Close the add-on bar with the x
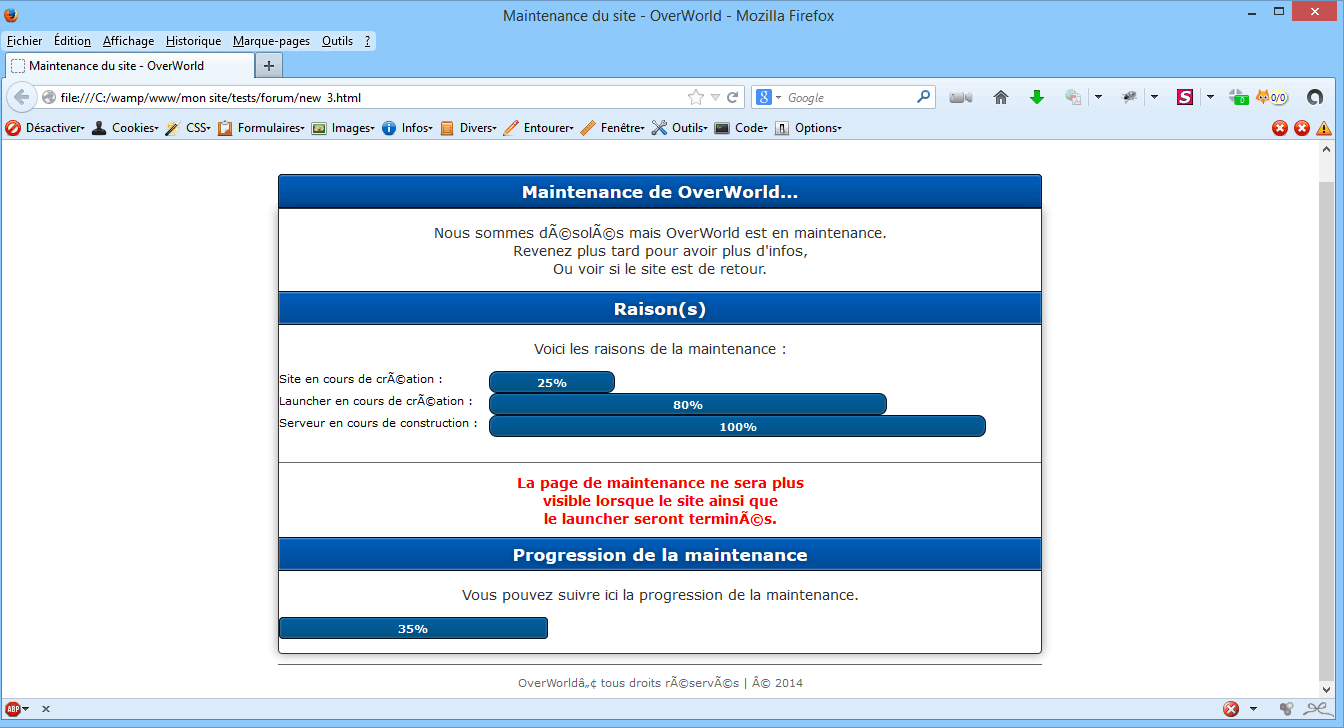Screen dimensions: 1344x728 click(46, 709)
